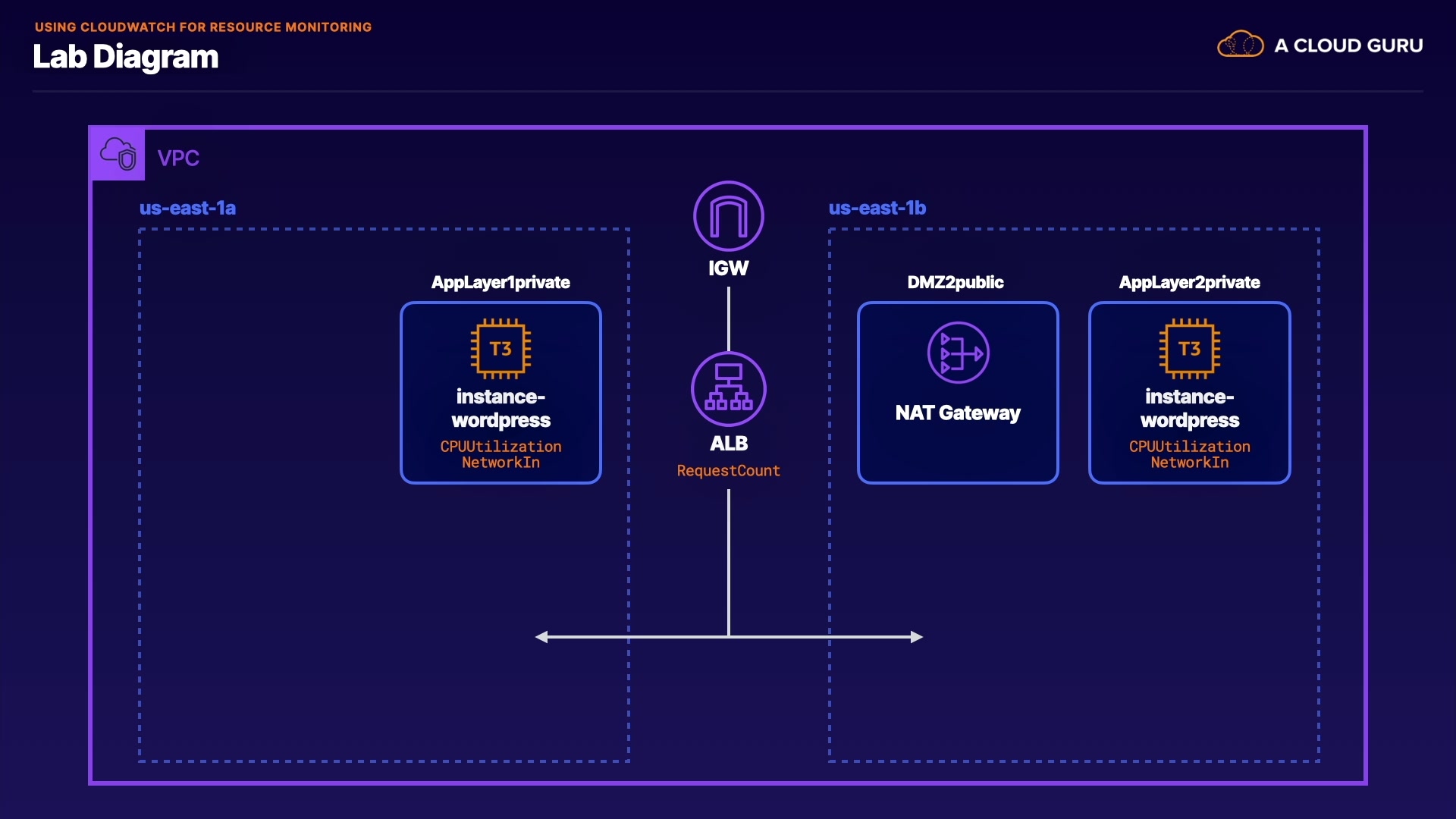
Task: Click the us-east-1b zone label
Action: [877, 208]
